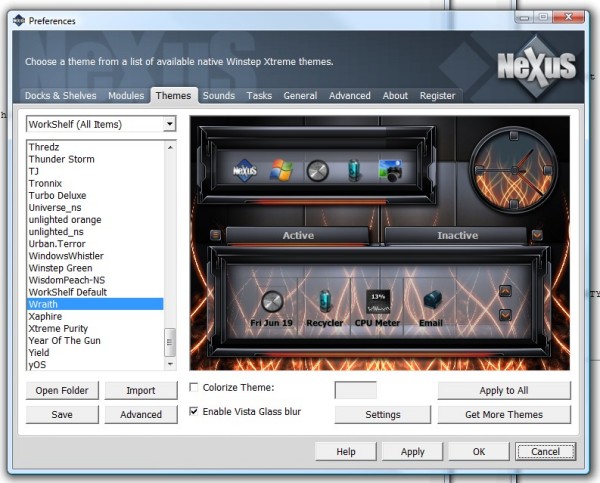The height and width of the screenshot is (483, 600).
Task: Click the Fri Jun 19 dial icon
Action: [272, 302]
